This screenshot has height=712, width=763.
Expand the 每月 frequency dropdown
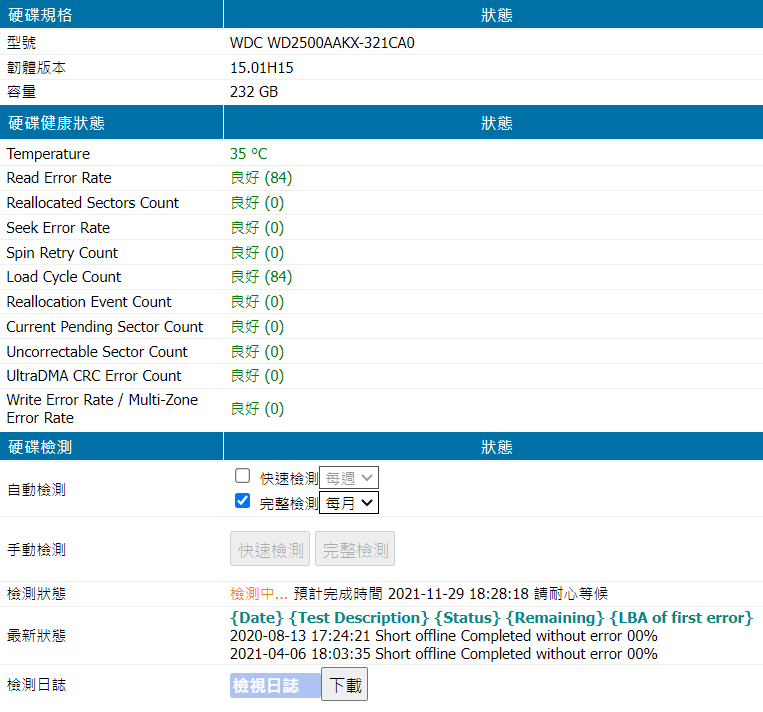point(349,503)
